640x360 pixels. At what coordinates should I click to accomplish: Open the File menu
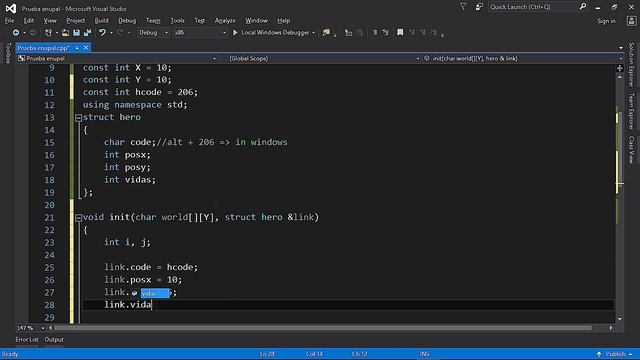(x=9, y=20)
